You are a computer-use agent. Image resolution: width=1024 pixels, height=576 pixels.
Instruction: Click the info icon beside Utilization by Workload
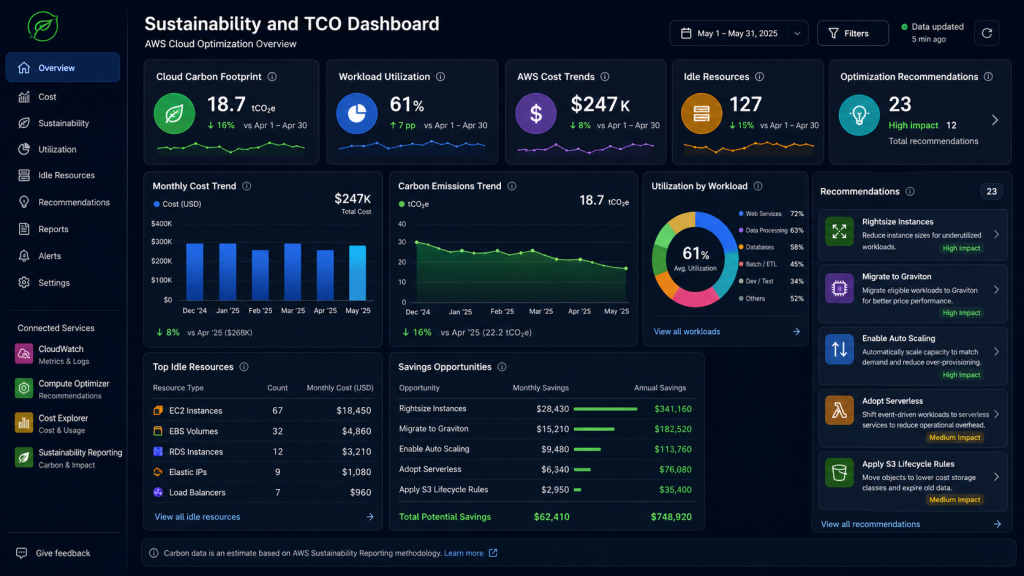coord(758,186)
